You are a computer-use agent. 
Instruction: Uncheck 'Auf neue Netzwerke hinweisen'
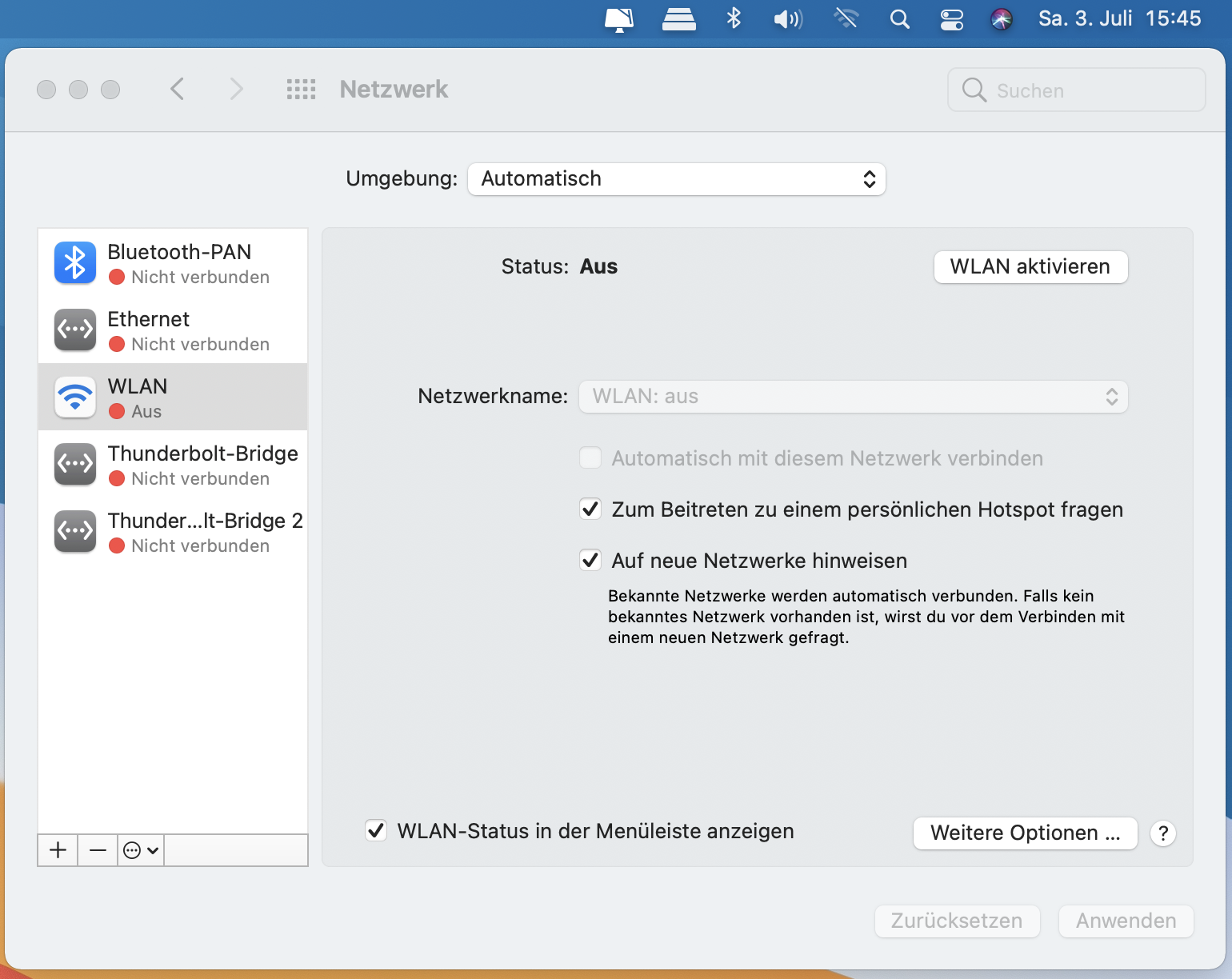(x=590, y=561)
